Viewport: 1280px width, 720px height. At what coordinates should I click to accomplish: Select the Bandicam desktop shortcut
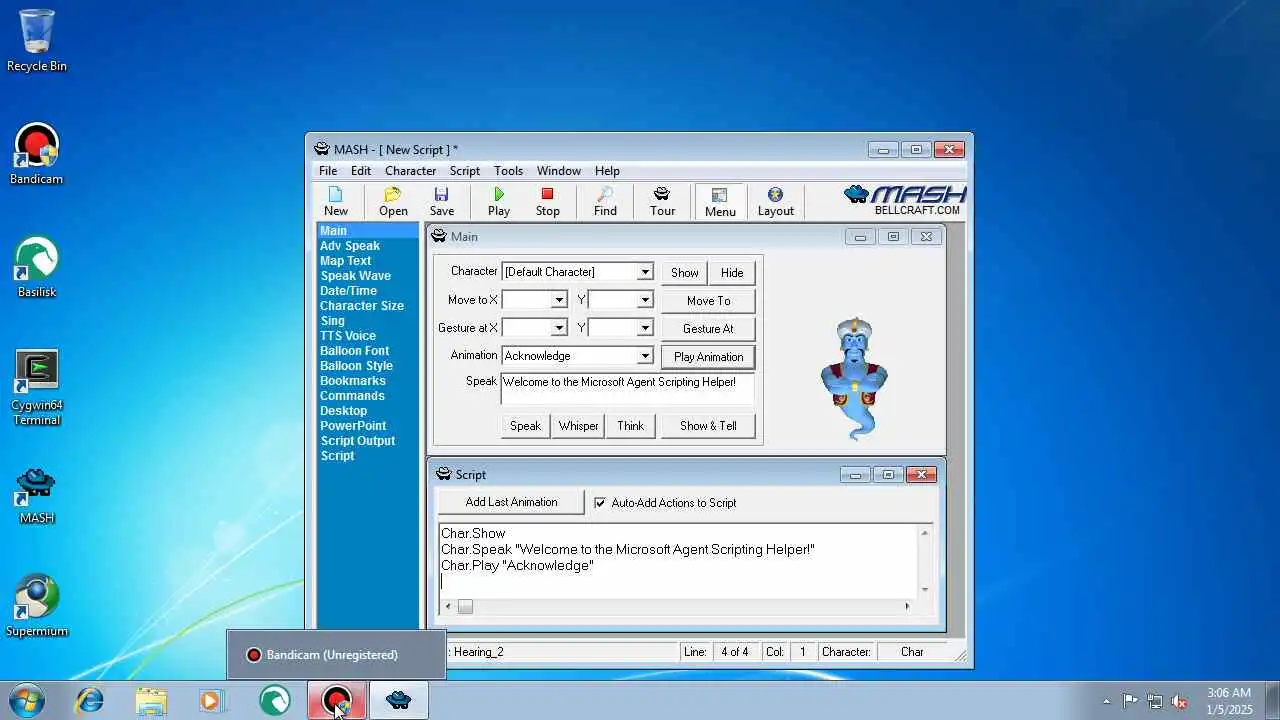coord(37,155)
